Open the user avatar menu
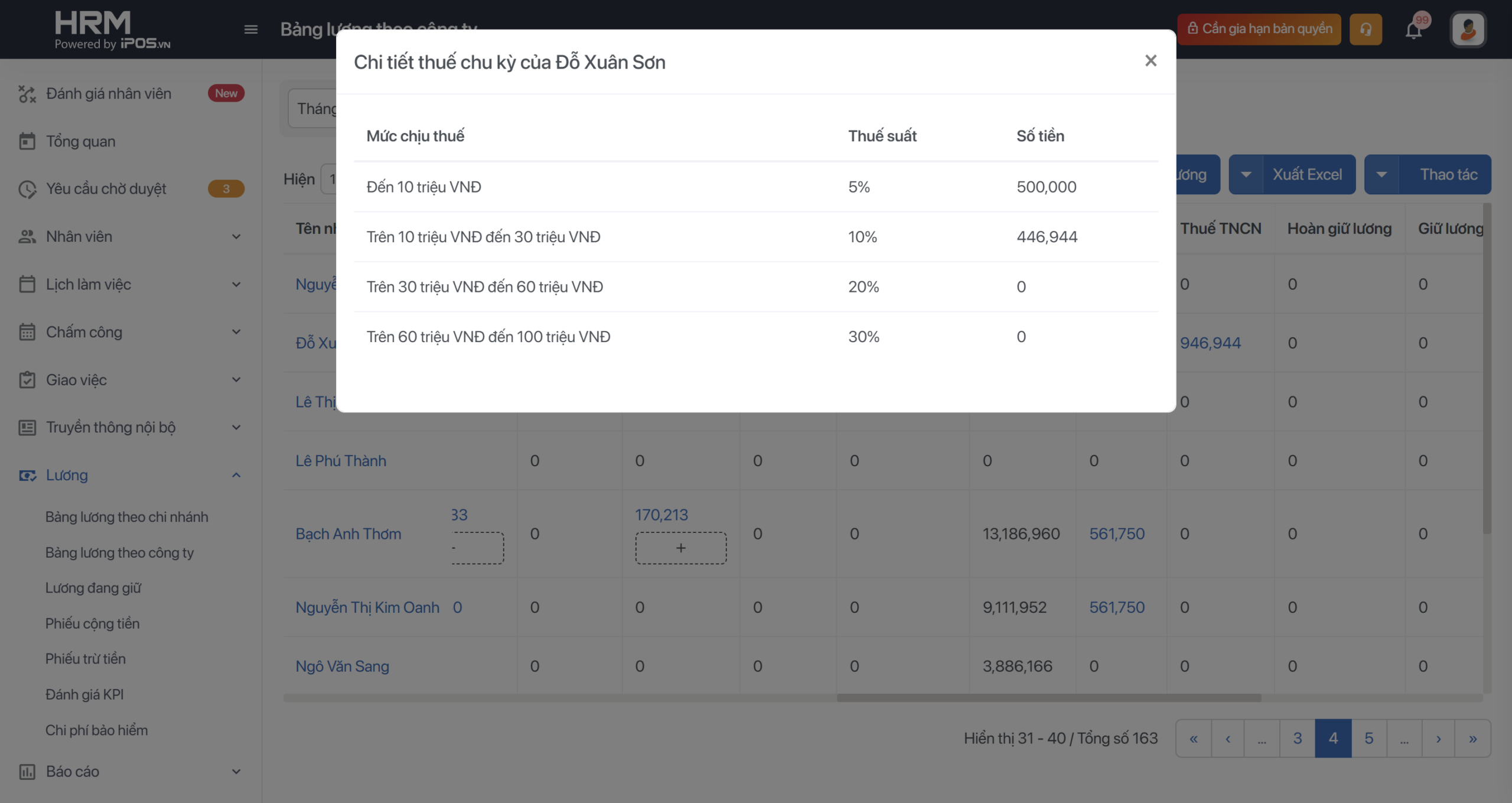Screen dimensions: 1512x803 (1468, 30)
